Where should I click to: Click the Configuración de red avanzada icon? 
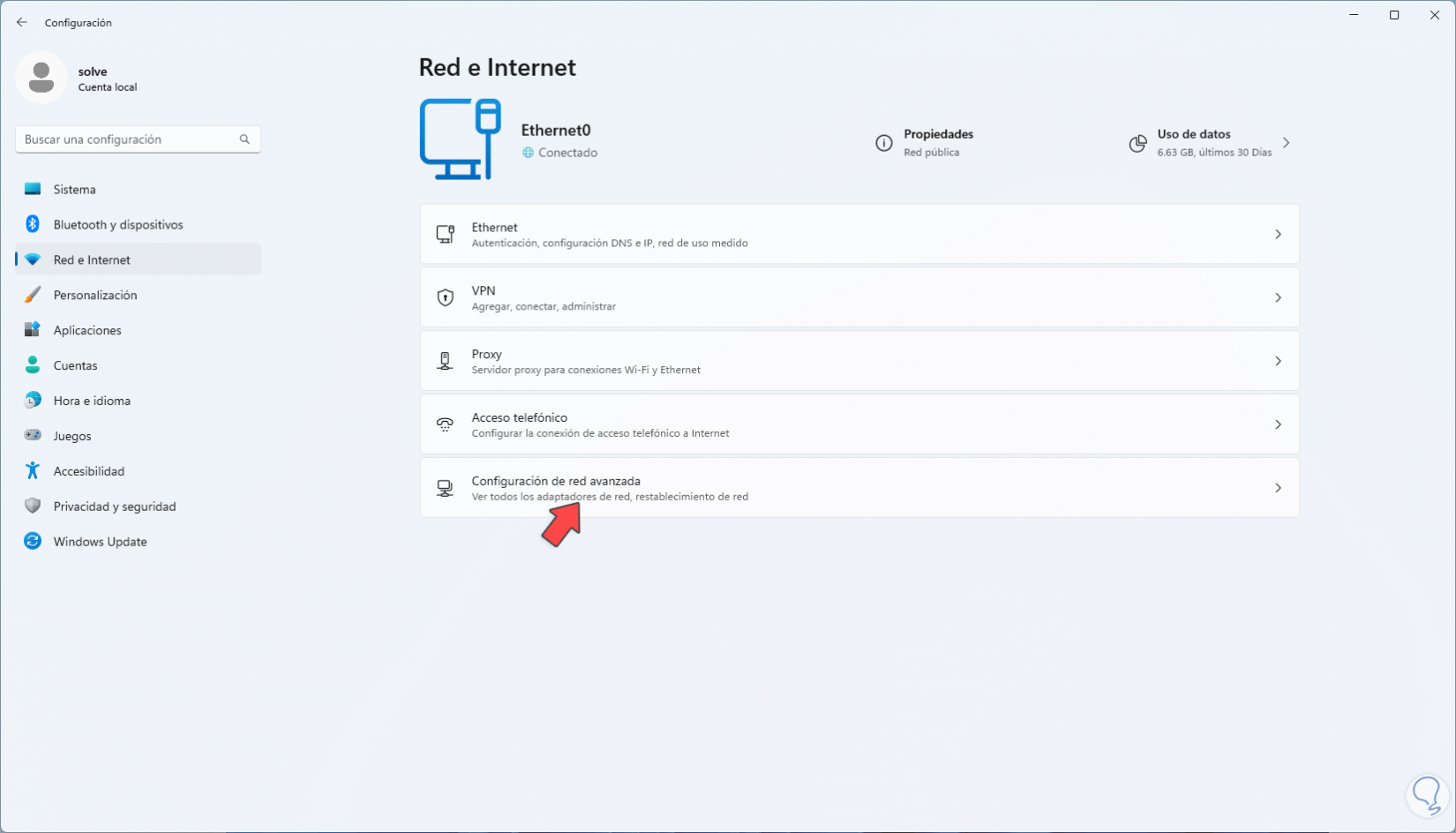[x=446, y=488]
